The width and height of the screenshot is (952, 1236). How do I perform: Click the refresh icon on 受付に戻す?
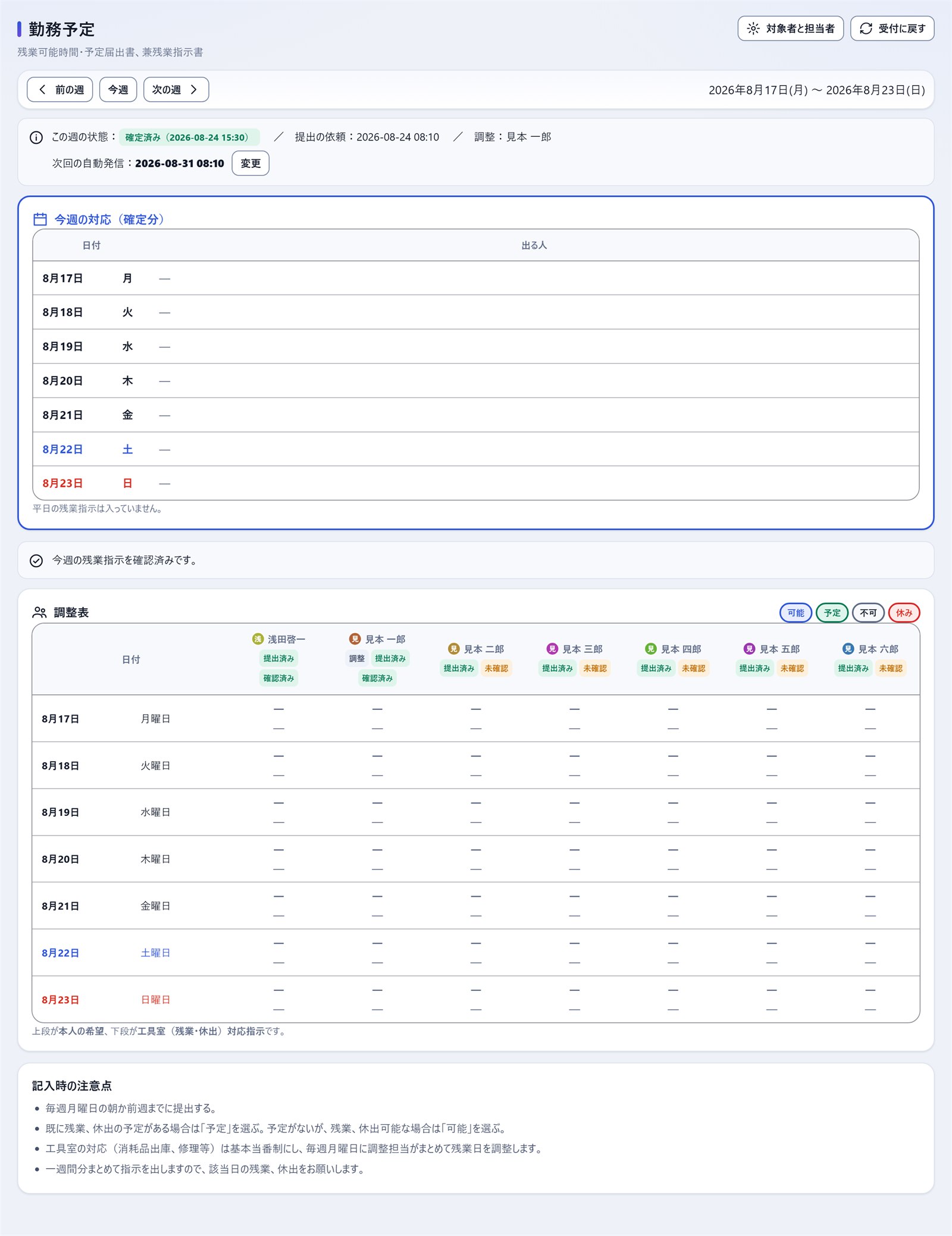tap(866, 29)
